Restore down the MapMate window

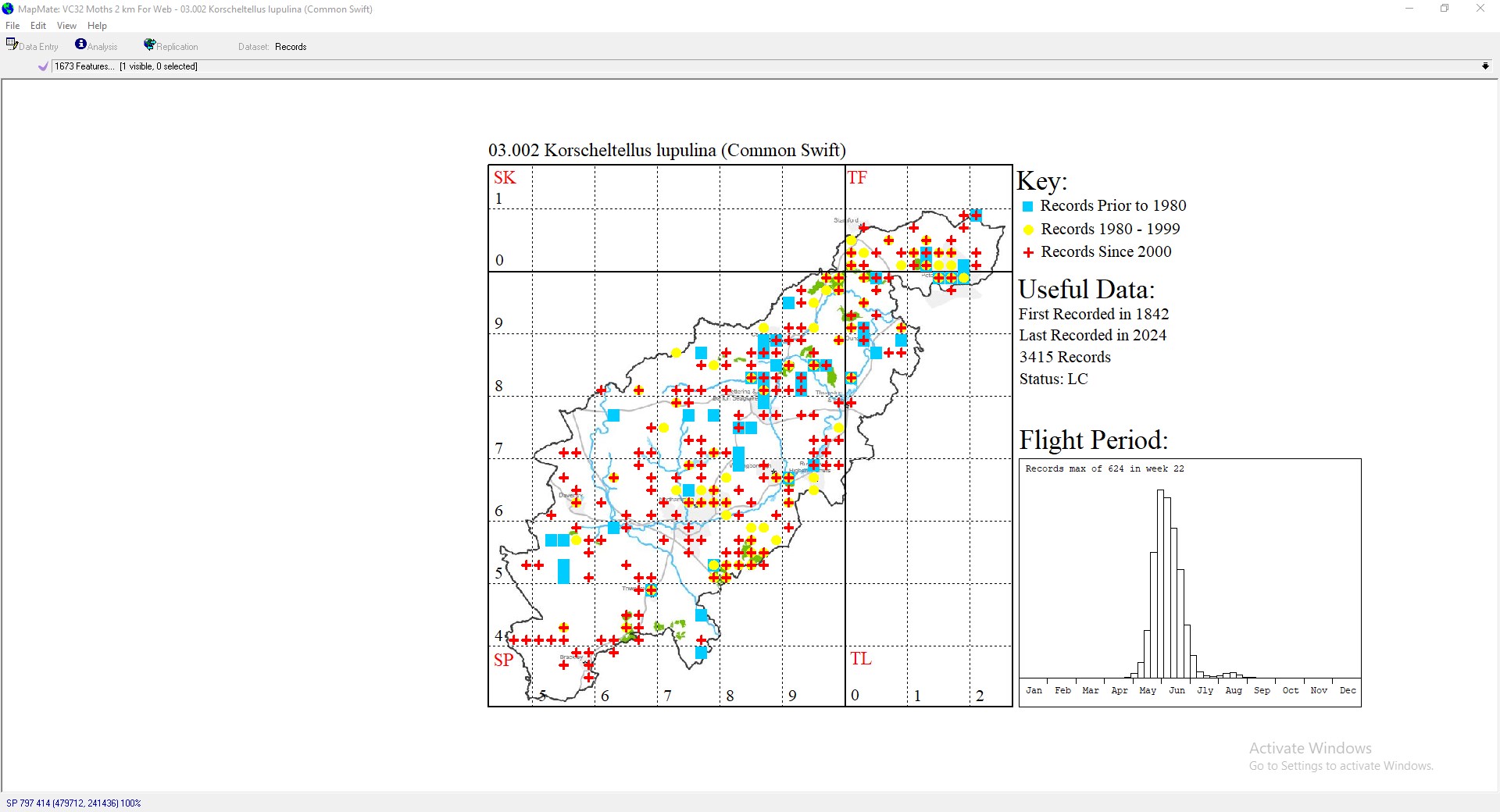coord(1445,9)
